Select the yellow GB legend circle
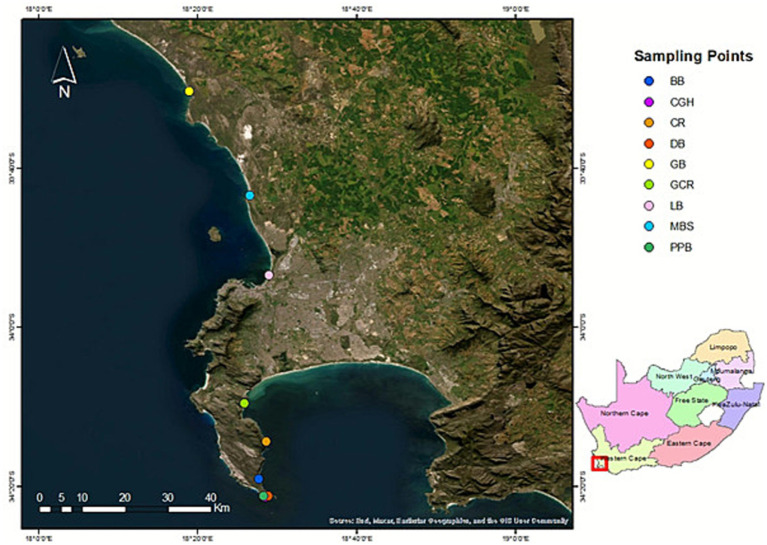Image resolution: width=767 pixels, height=545 pixels. 649,164
